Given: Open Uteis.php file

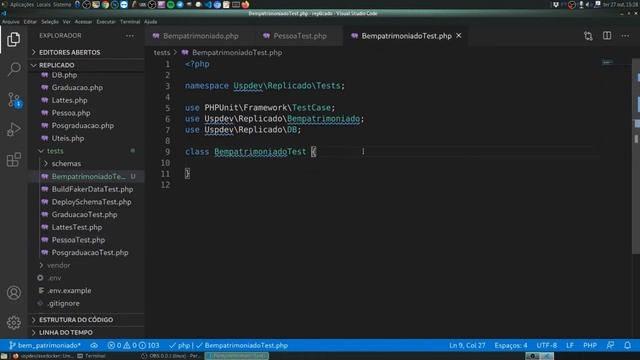Looking at the screenshot, I should tap(86, 138).
